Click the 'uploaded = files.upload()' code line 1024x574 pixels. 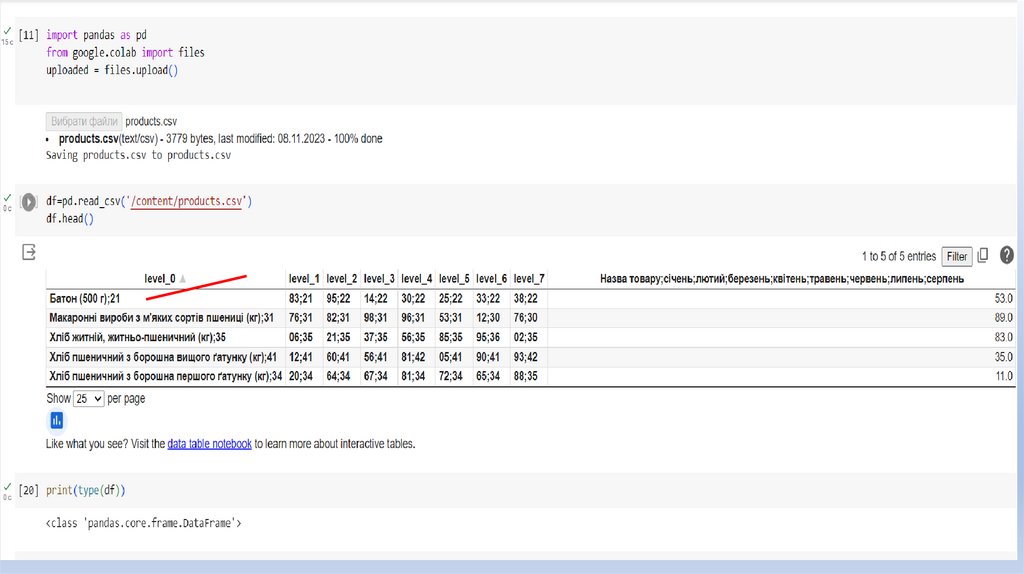[x=112, y=70]
